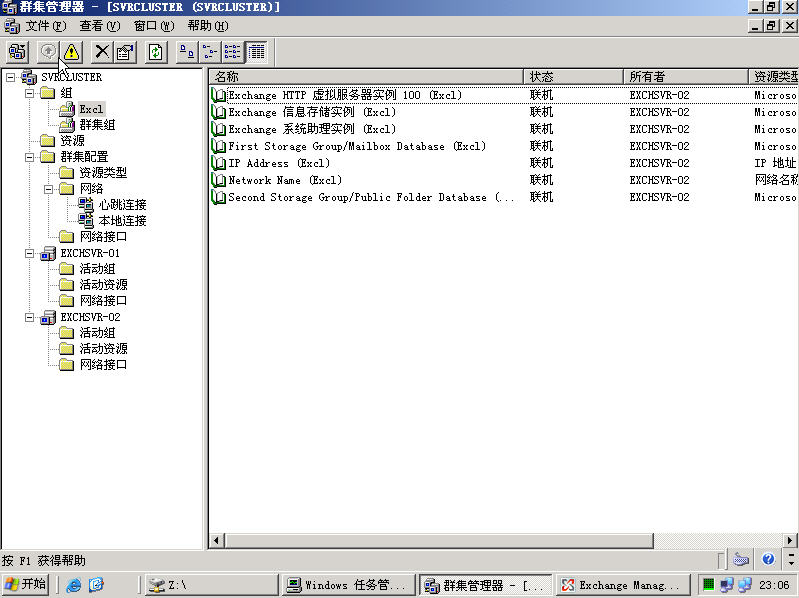The width and height of the screenshot is (799, 598).
Task: Click the 开始 Start button
Action: click(27, 585)
